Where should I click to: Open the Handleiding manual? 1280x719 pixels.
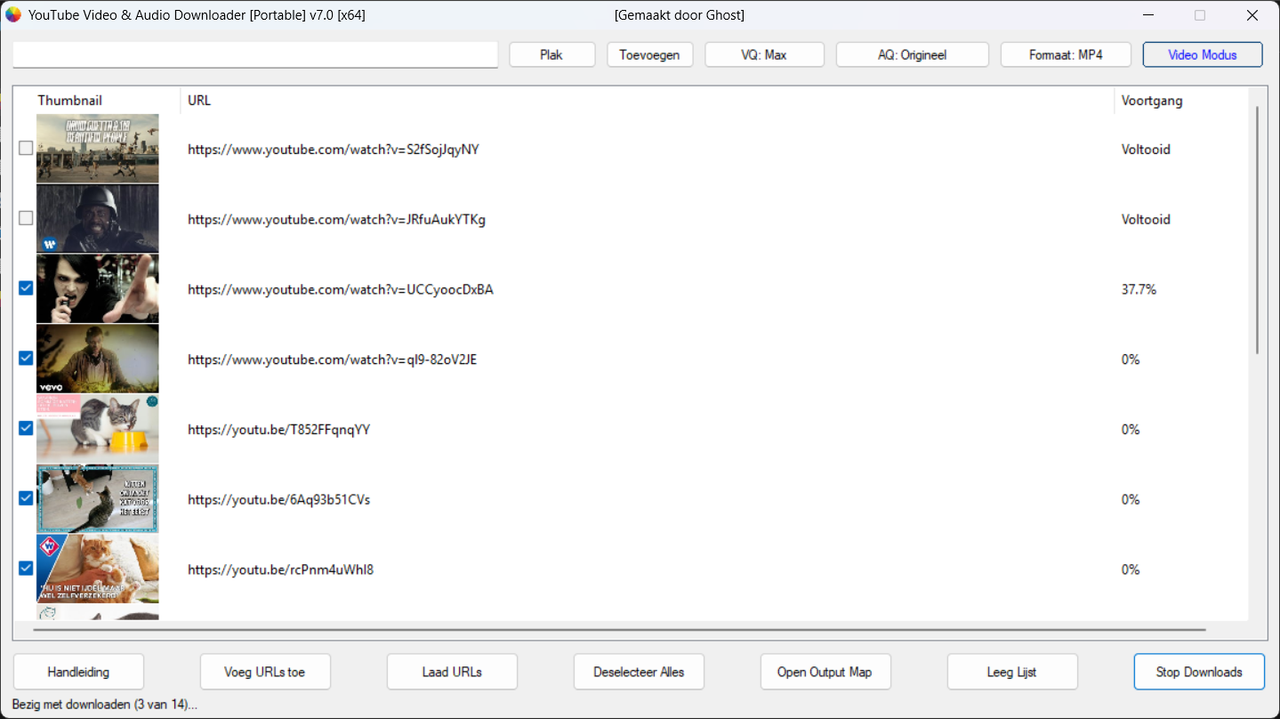(x=78, y=672)
